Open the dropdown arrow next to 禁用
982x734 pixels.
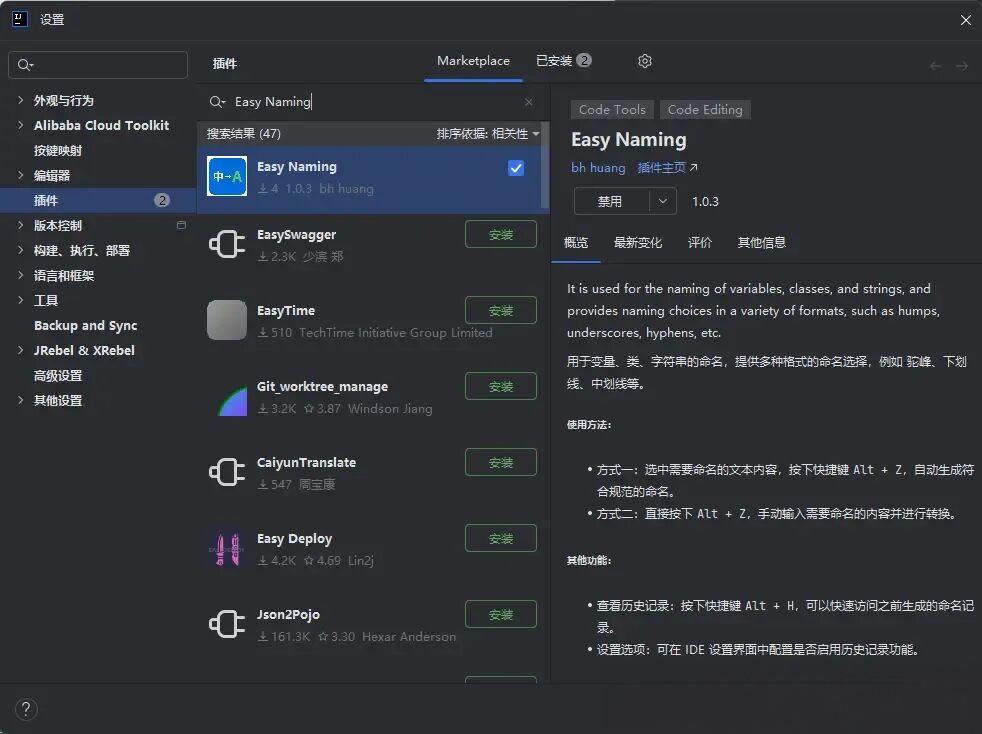coord(662,201)
